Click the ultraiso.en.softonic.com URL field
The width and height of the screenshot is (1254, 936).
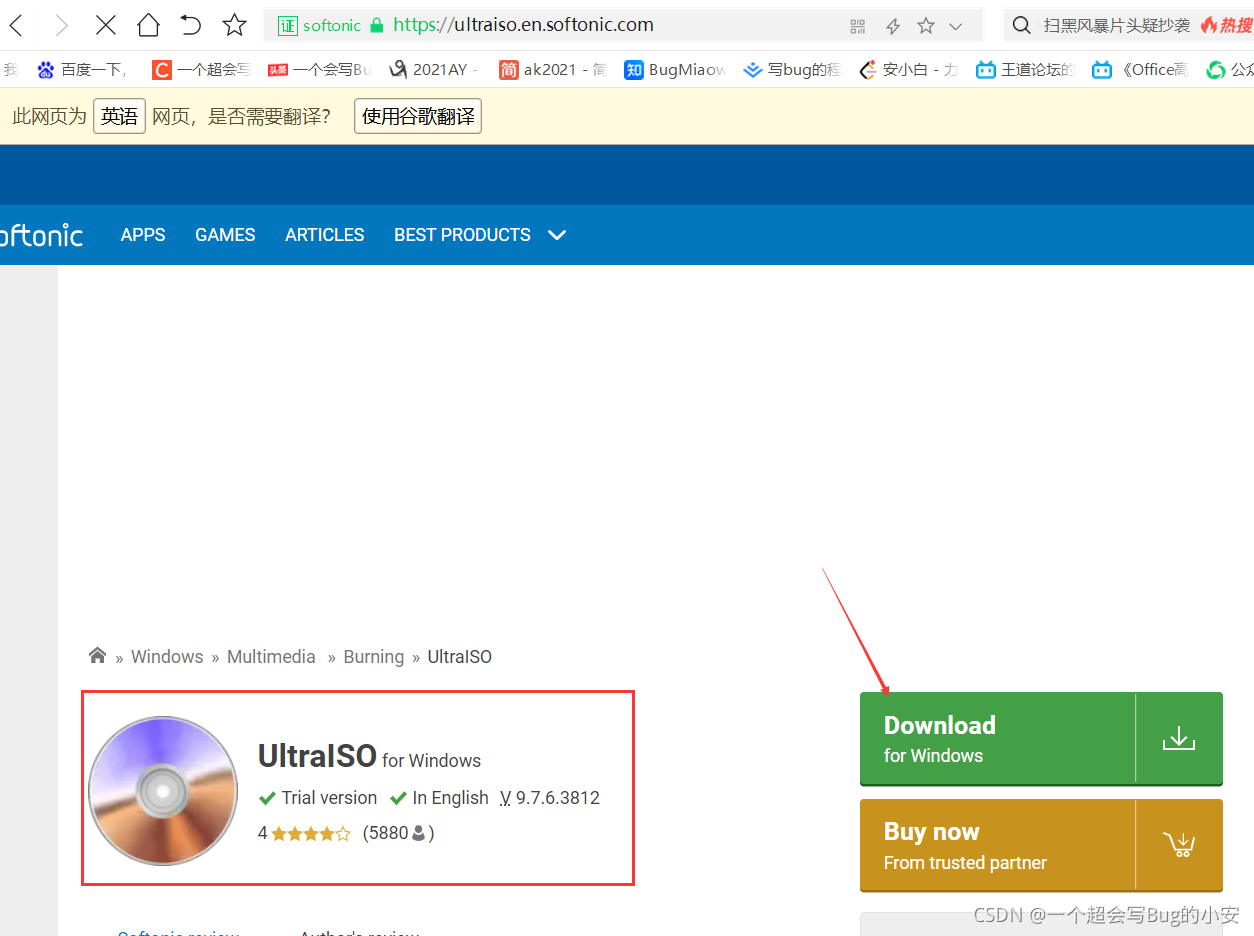coord(523,25)
